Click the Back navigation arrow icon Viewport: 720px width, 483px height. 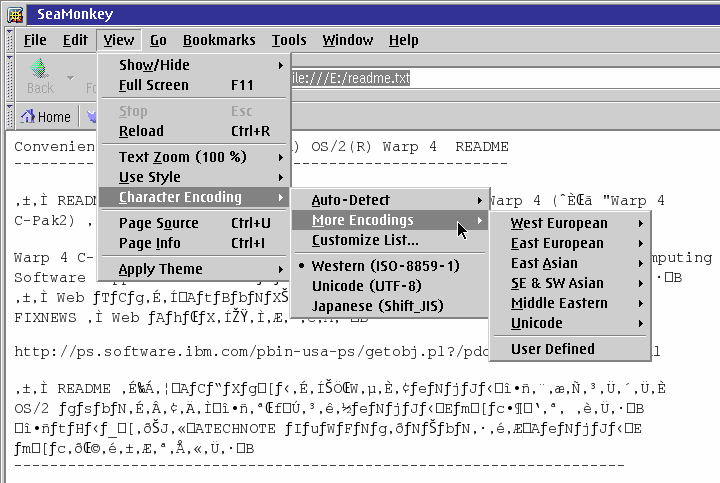click(x=40, y=70)
